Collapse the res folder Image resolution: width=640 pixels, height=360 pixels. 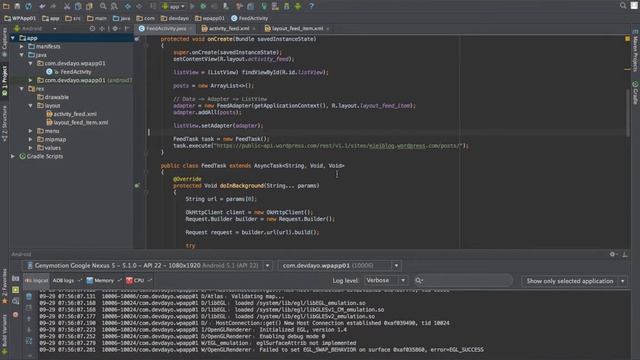22,89
